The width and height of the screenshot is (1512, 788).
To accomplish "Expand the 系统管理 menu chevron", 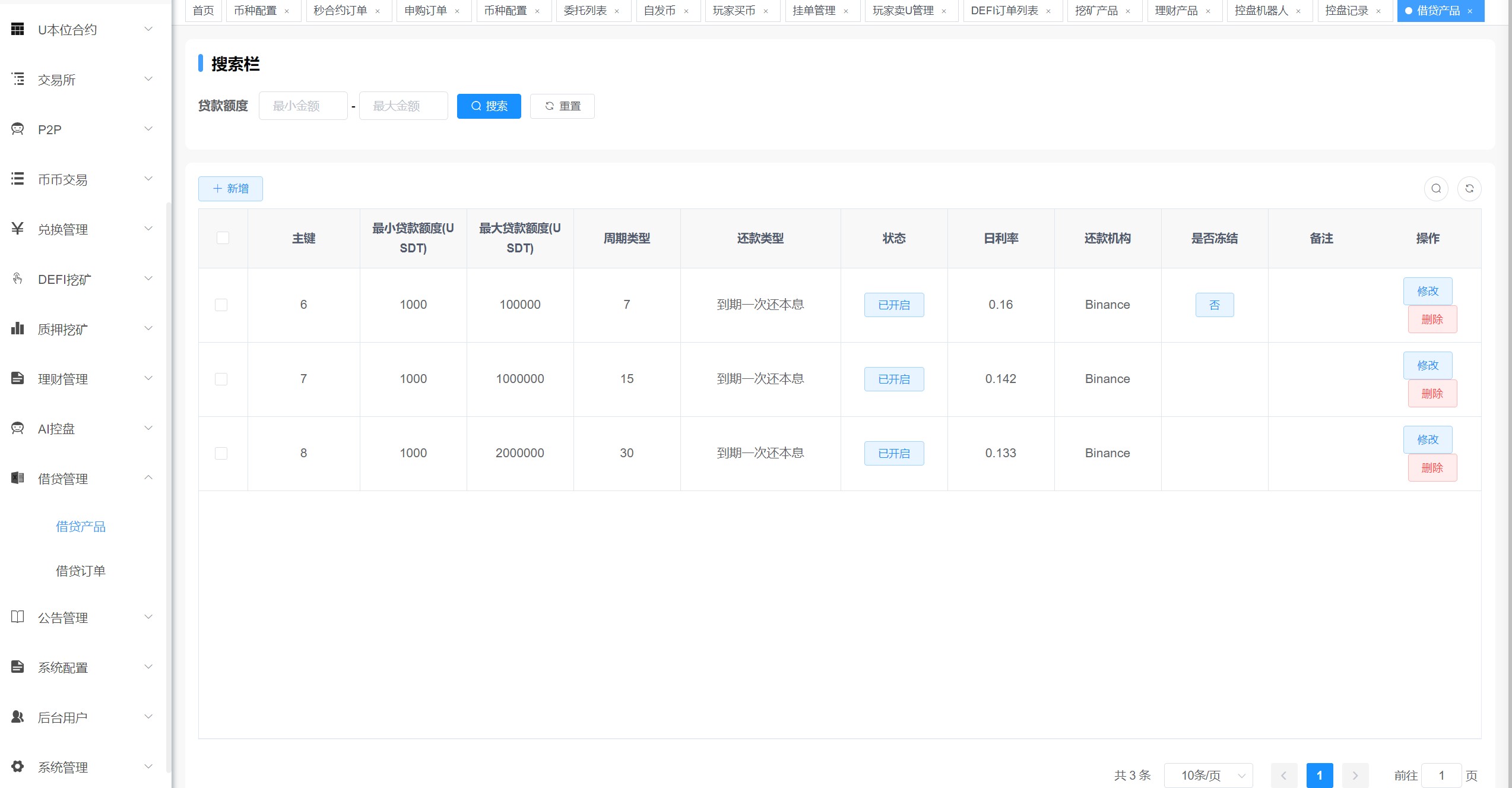I will pos(148,766).
